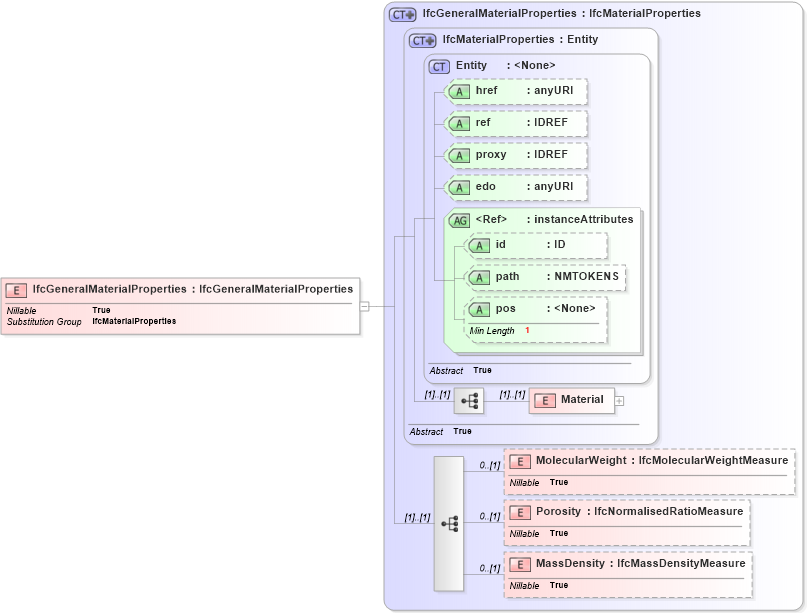Screen dimensions: 807x613
Task: Select the A icon beside href attribute
Action: pos(457,91)
